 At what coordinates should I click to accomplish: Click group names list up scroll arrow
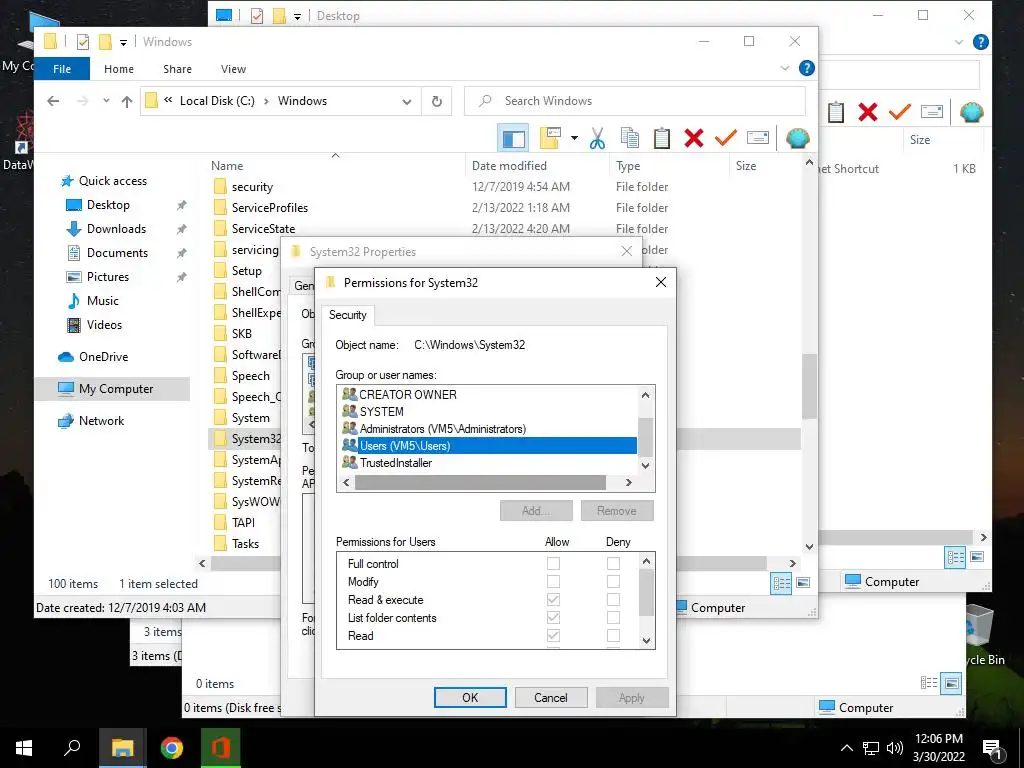coord(645,395)
